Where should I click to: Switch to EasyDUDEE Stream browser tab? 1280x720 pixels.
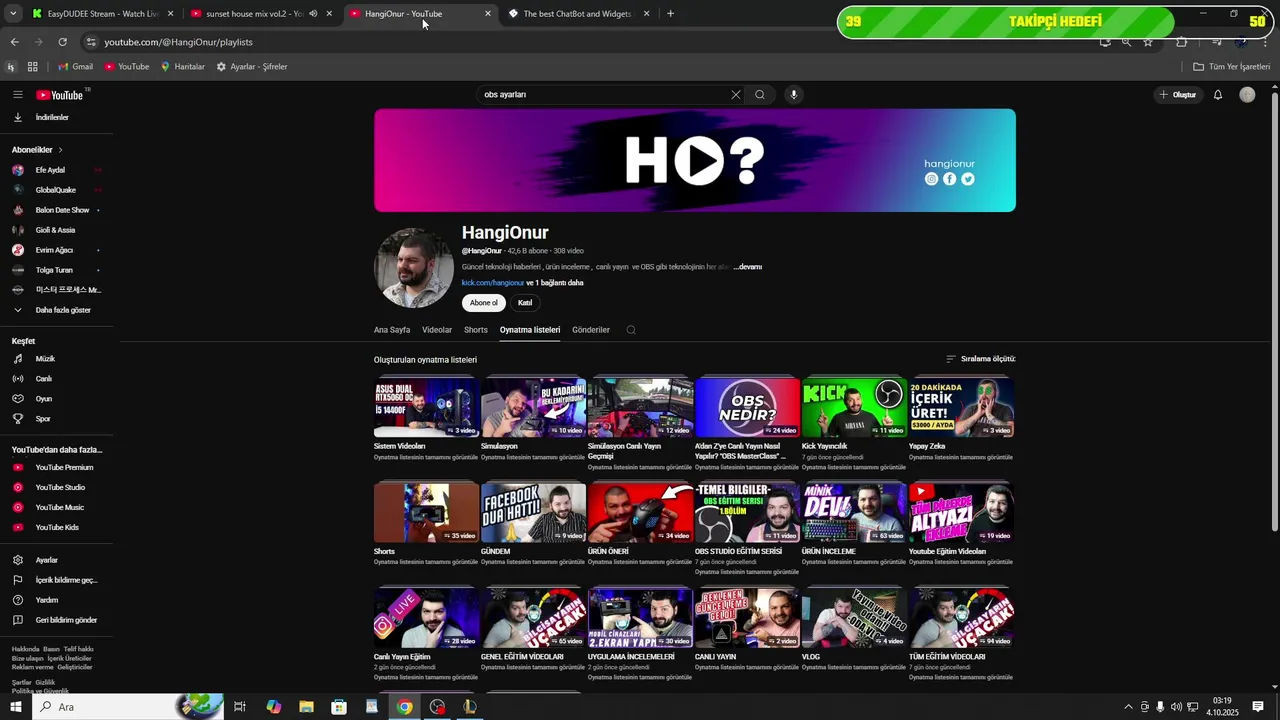[103, 14]
